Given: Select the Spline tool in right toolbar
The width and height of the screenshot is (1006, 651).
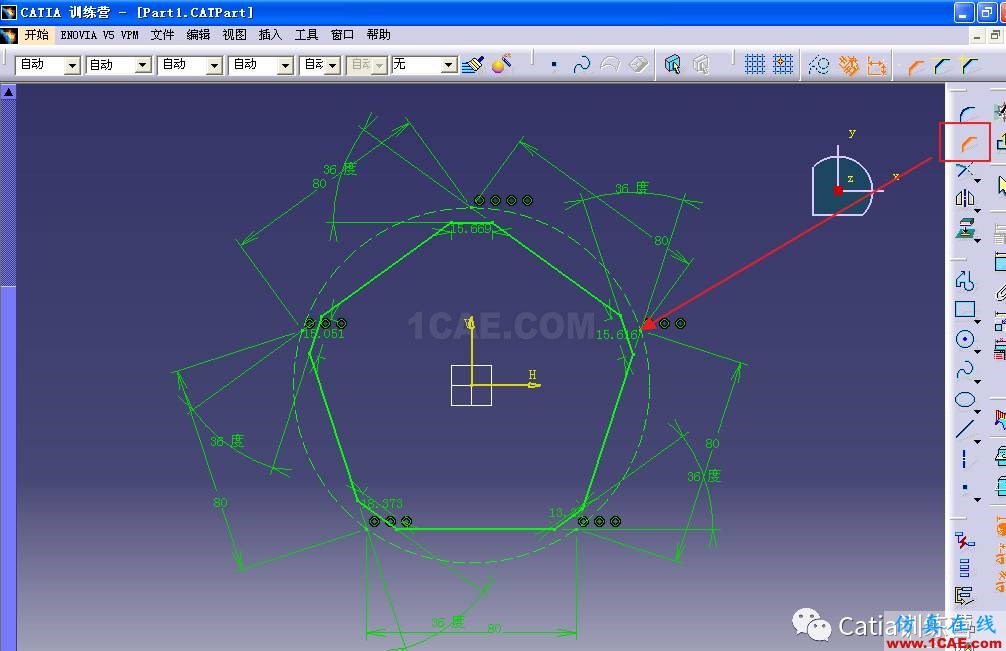Looking at the screenshot, I should coord(964,369).
